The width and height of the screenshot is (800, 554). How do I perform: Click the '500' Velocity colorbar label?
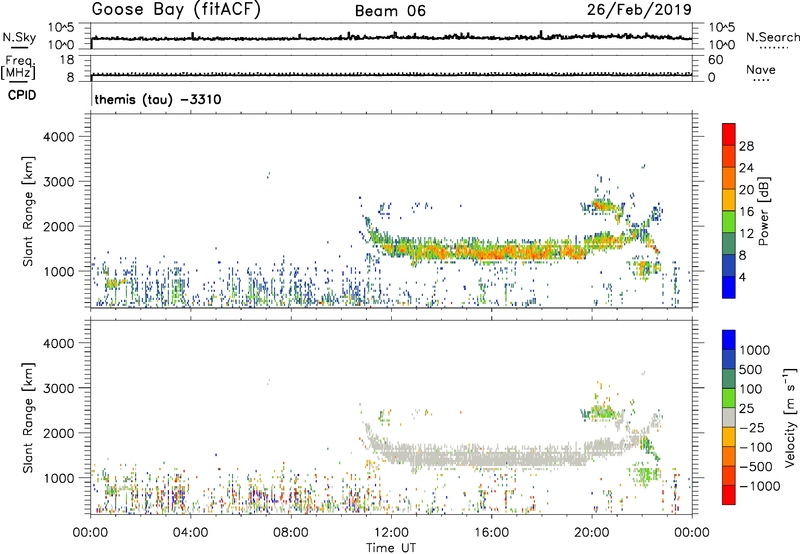tap(750, 370)
